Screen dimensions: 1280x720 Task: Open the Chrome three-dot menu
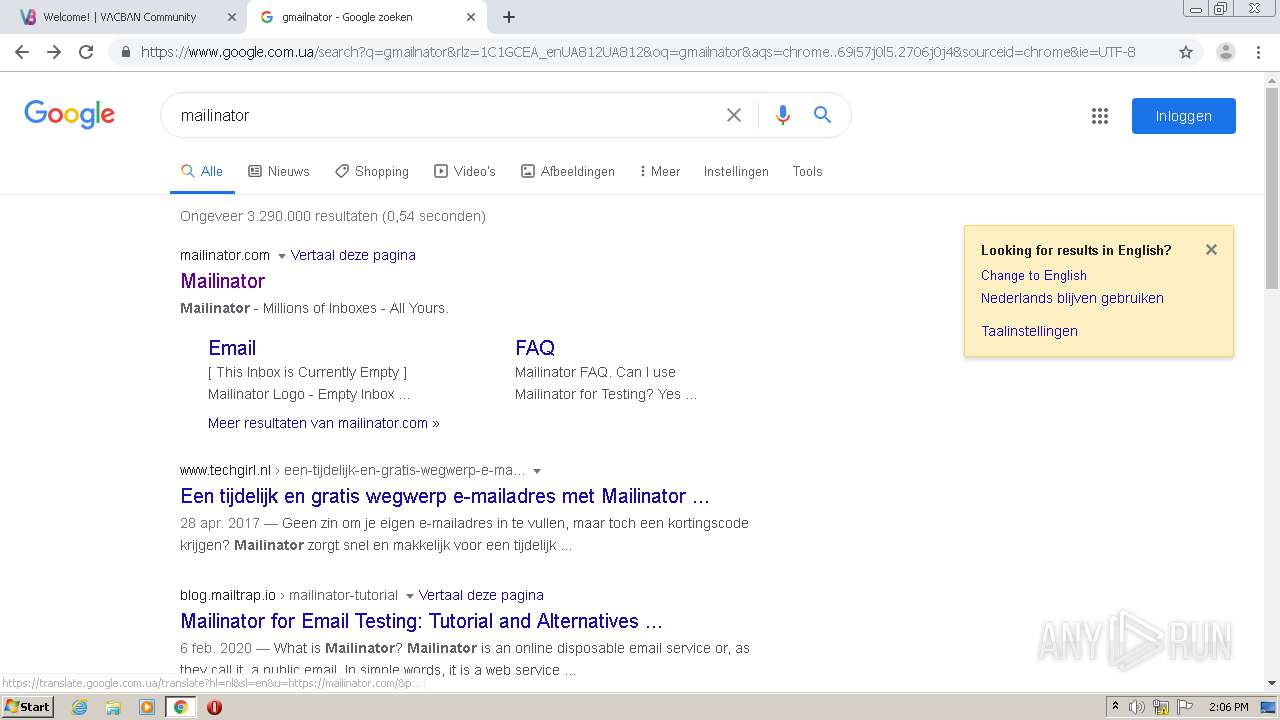[x=1260, y=52]
